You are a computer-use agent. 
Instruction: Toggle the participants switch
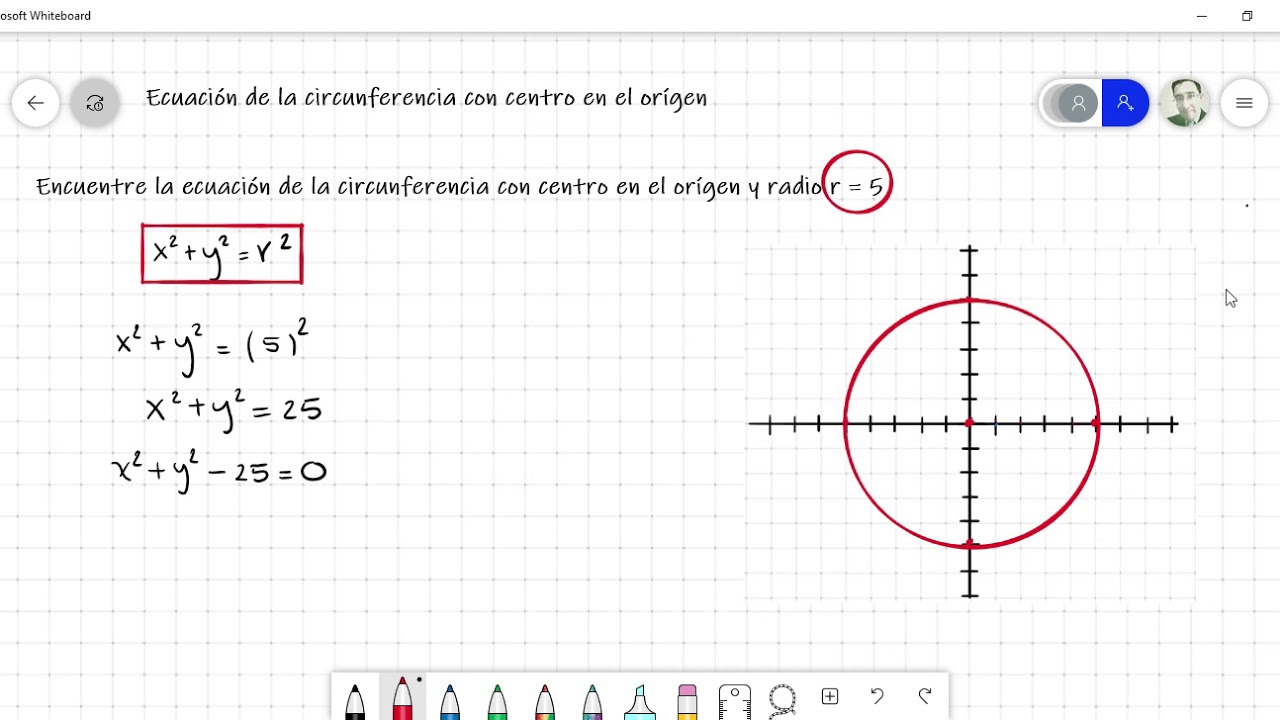pyautogui.click(x=1071, y=103)
